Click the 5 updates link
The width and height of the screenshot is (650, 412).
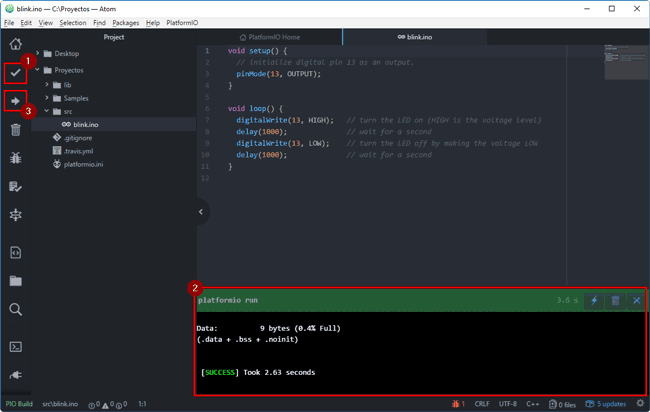pos(606,404)
